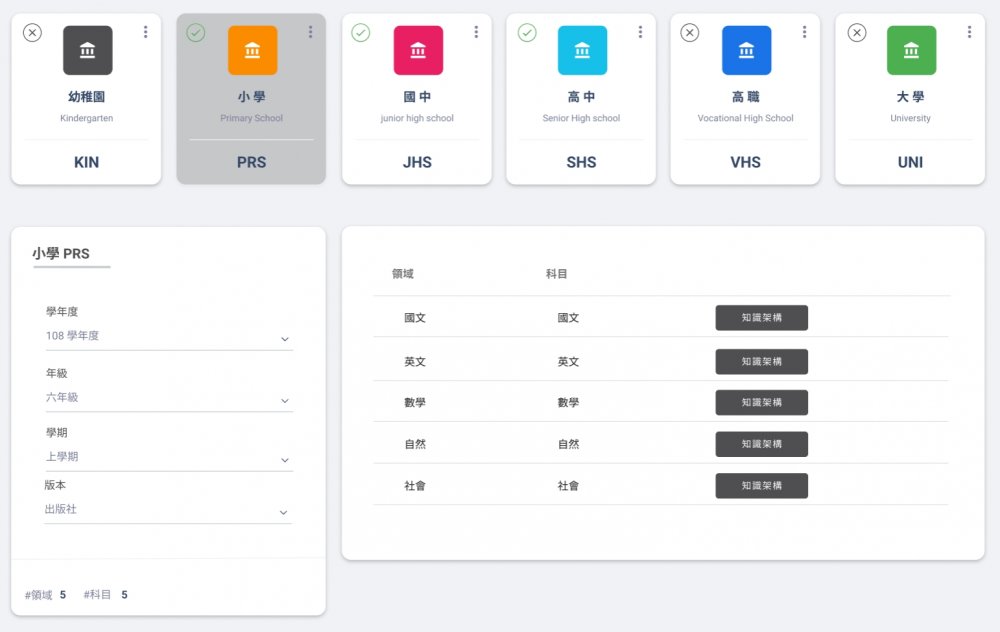The height and width of the screenshot is (632, 1000).
Task: Click 知識架構 button for 數學 row
Action: (761, 403)
